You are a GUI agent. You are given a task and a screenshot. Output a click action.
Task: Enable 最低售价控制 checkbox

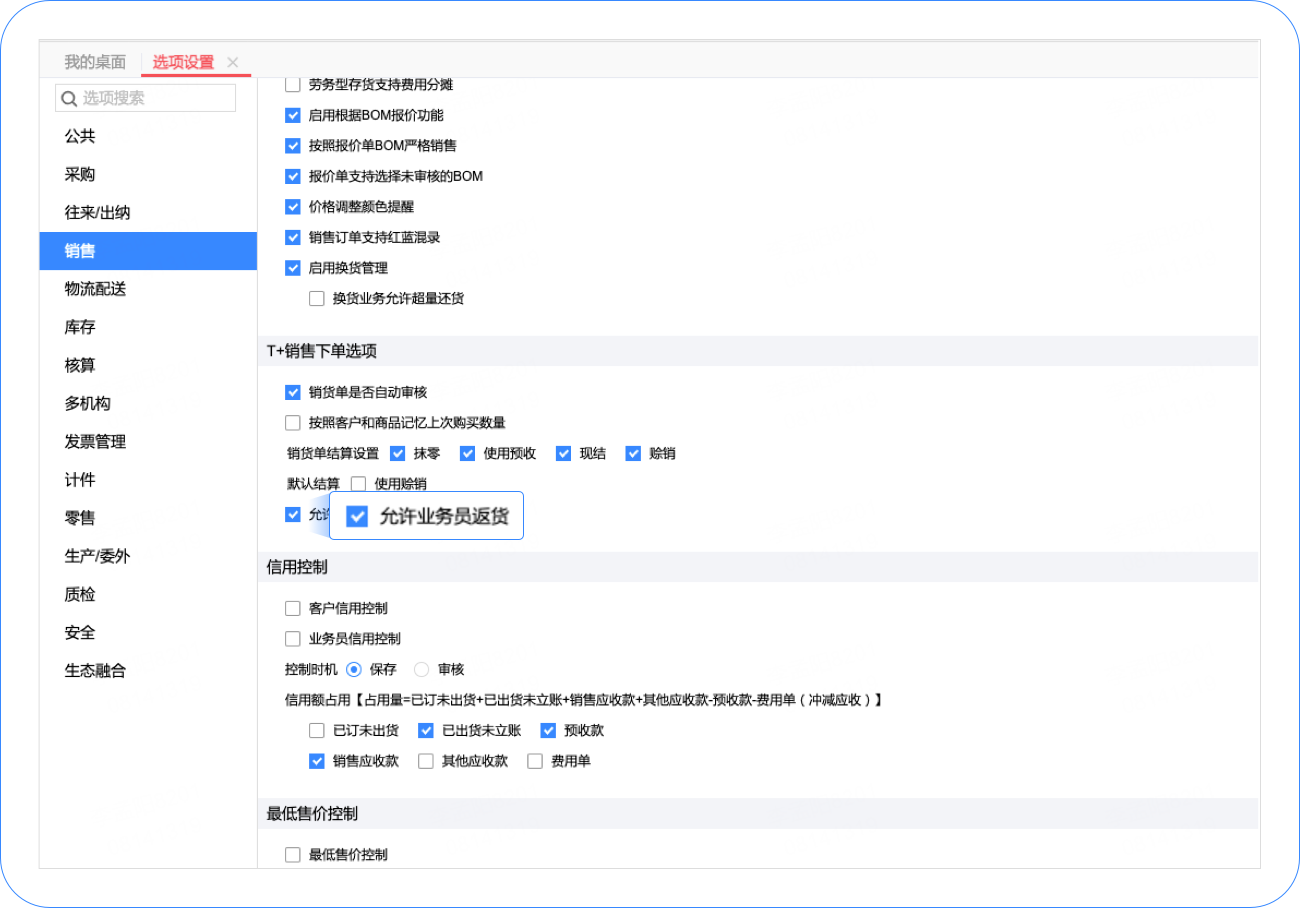coord(293,855)
